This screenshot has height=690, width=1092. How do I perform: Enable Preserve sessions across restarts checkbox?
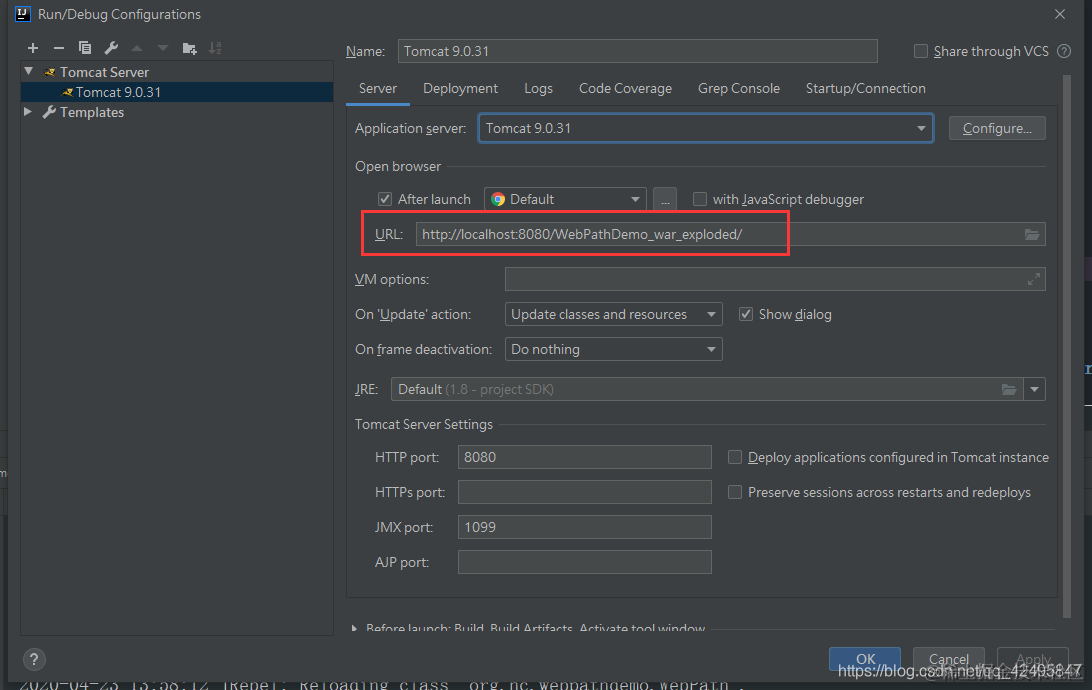735,492
